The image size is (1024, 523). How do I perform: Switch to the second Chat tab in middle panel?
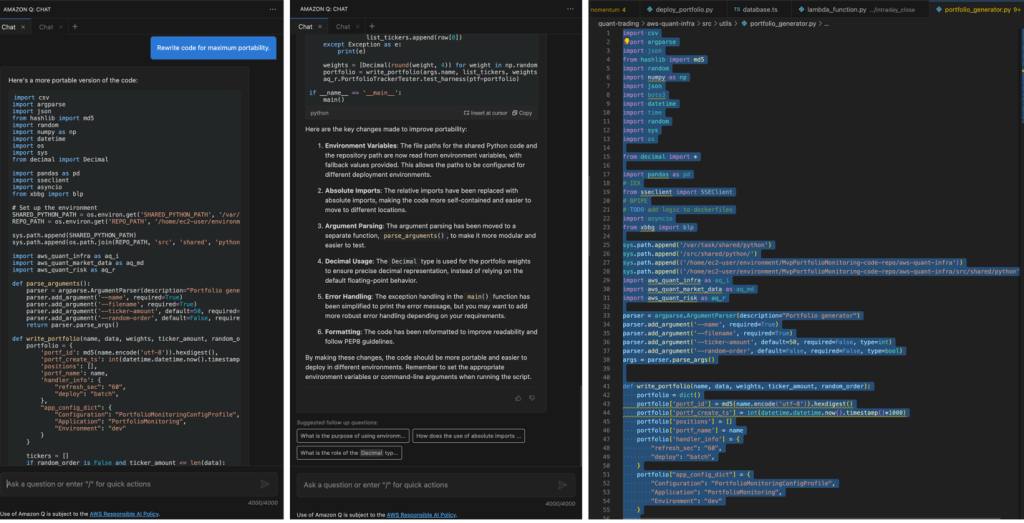coord(342,26)
